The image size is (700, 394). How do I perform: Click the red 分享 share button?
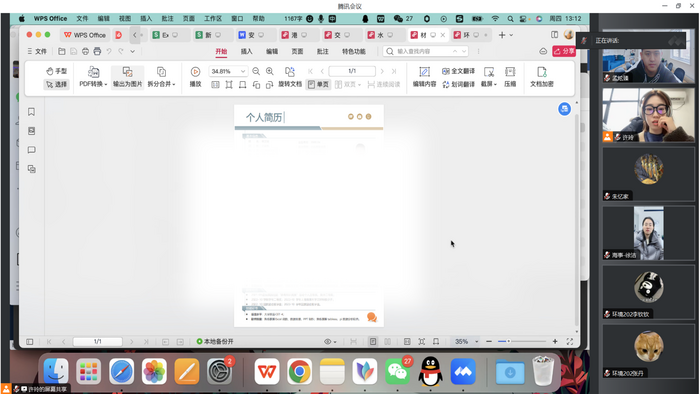click(564, 51)
